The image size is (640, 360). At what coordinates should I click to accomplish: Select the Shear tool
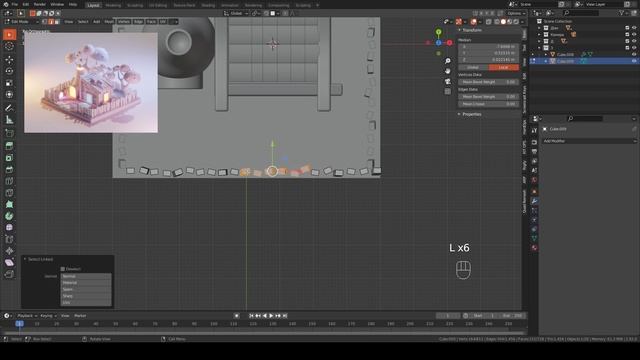coord(9,262)
